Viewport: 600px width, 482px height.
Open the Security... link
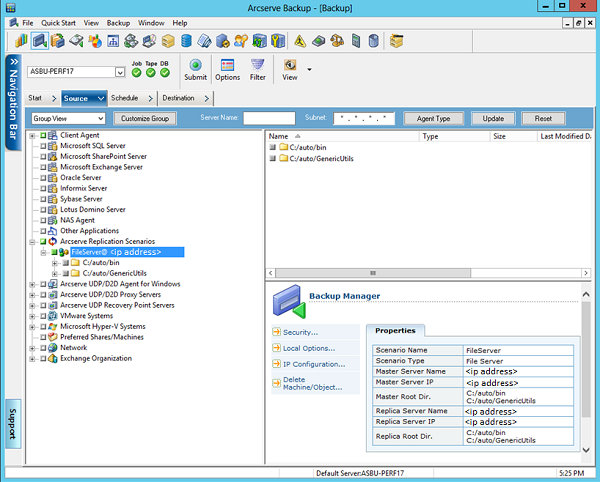300,332
